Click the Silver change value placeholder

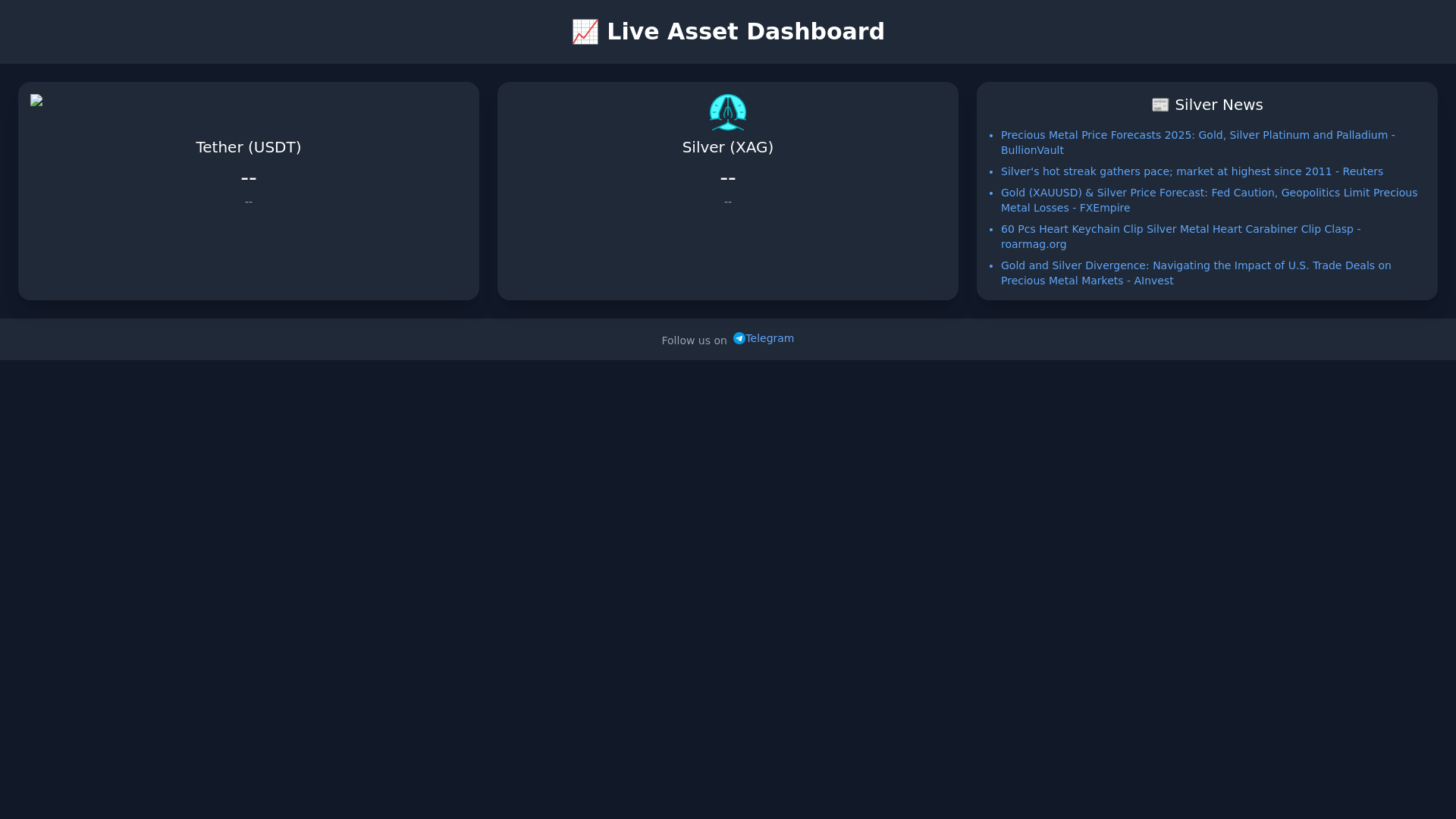point(728,202)
